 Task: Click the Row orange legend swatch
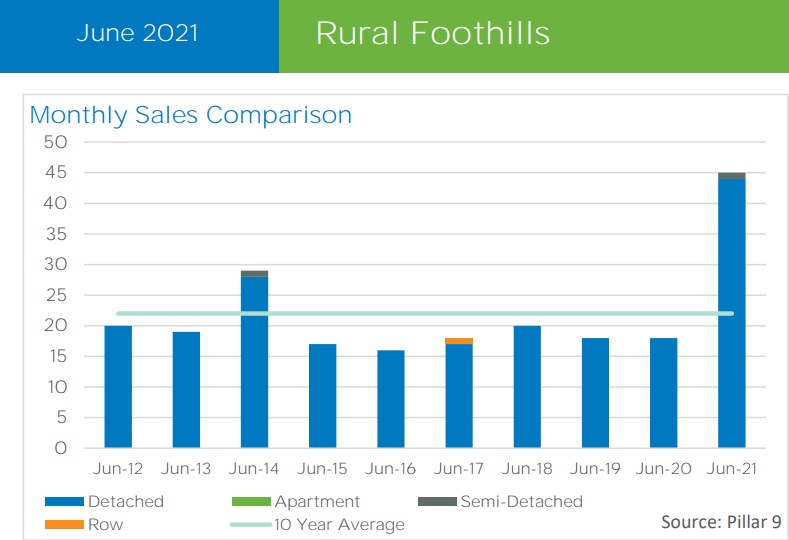(64, 525)
